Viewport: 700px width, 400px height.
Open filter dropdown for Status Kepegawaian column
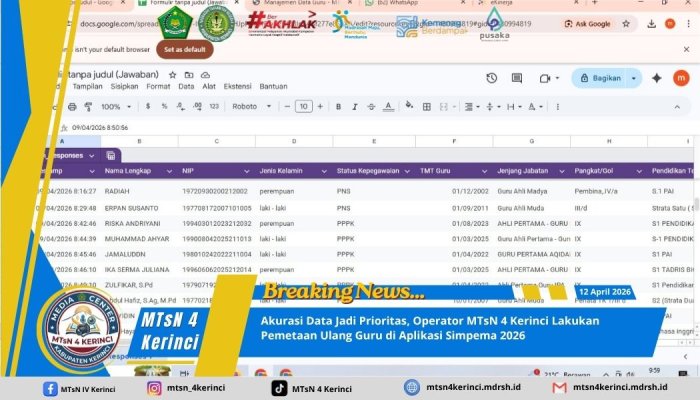(407, 171)
